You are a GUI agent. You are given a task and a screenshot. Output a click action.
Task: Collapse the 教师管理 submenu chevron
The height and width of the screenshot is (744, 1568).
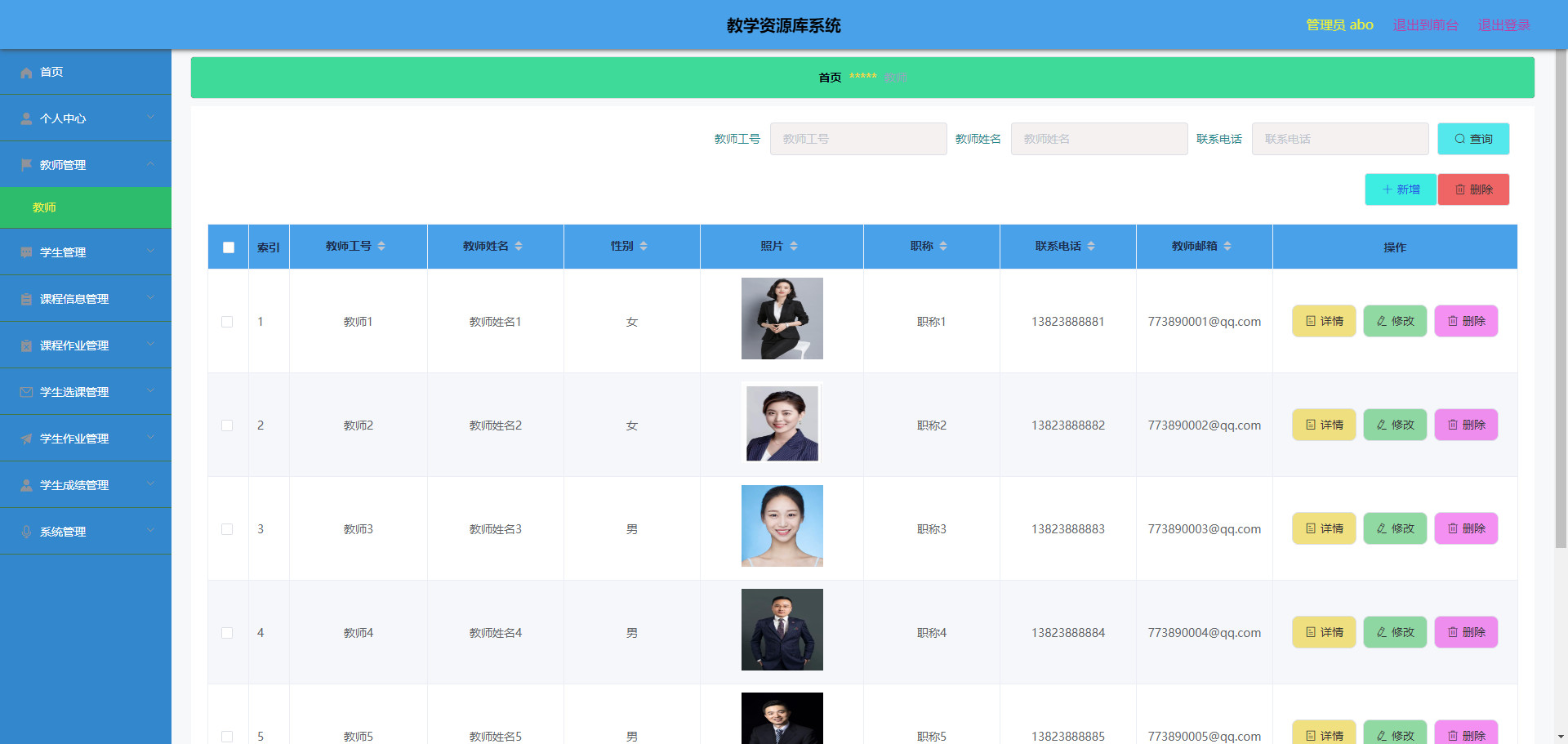[151, 164]
